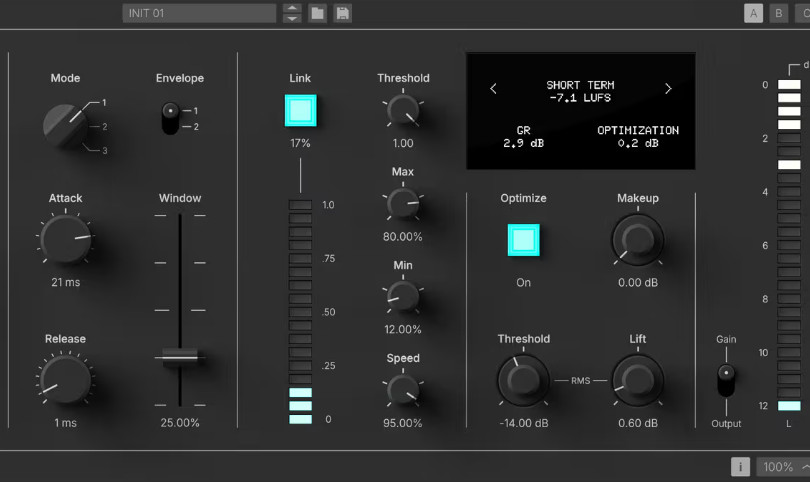Open the preset folder icon
The height and width of the screenshot is (482, 810).
pyautogui.click(x=317, y=13)
